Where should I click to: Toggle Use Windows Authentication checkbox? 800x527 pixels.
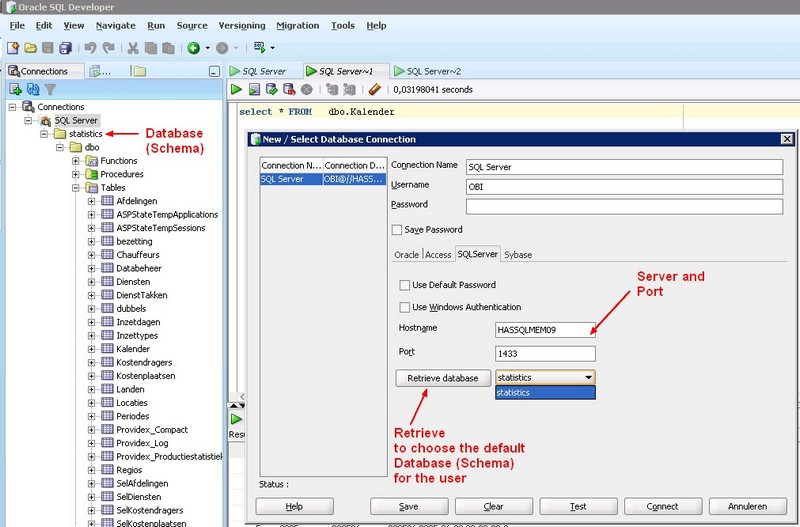405,307
